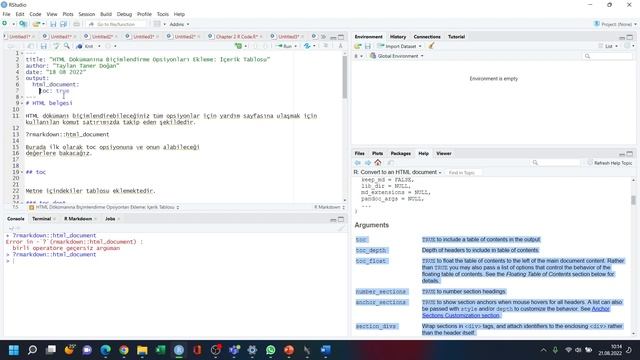Open the Addins dropdown
640x360 pixels.
pos(179,24)
